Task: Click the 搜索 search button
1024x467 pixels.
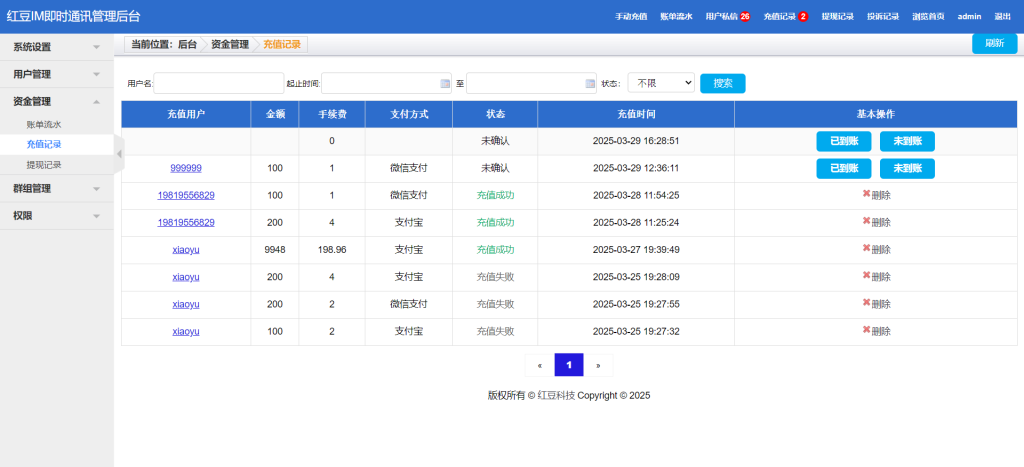Action: click(x=722, y=84)
